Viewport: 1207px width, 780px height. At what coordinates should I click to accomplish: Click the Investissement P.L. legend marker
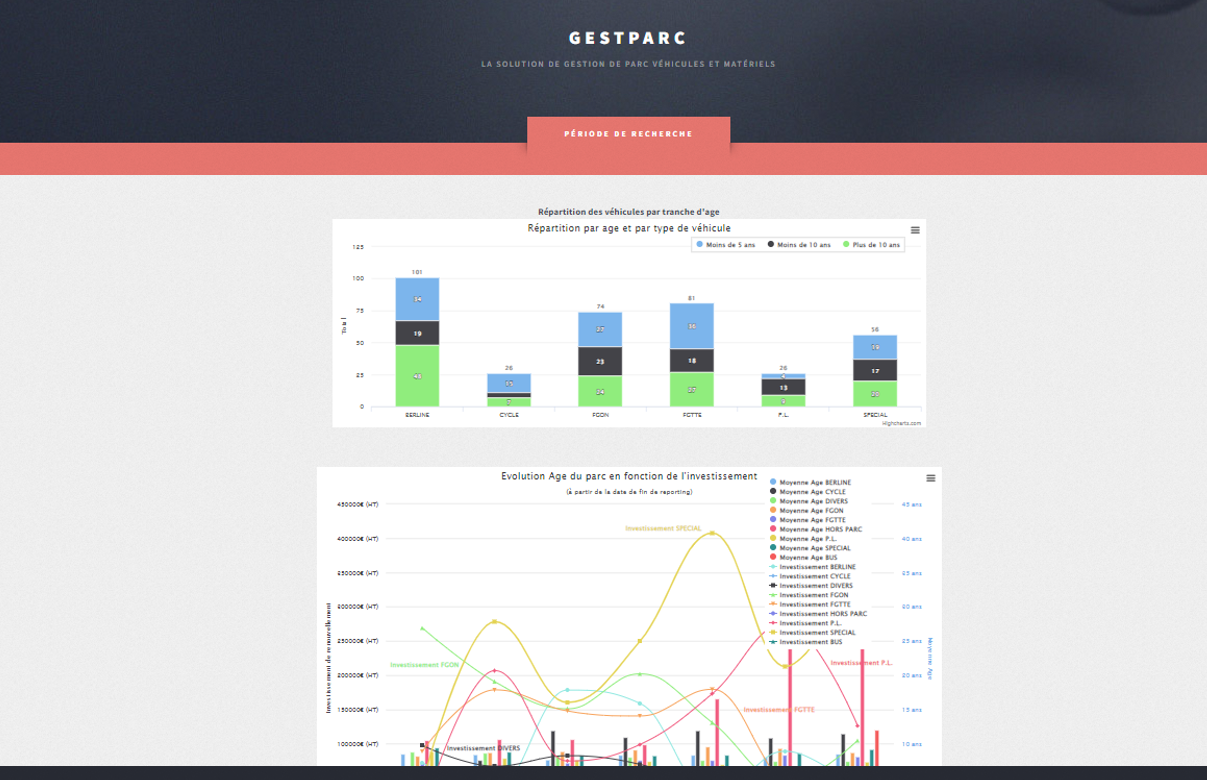tap(773, 623)
